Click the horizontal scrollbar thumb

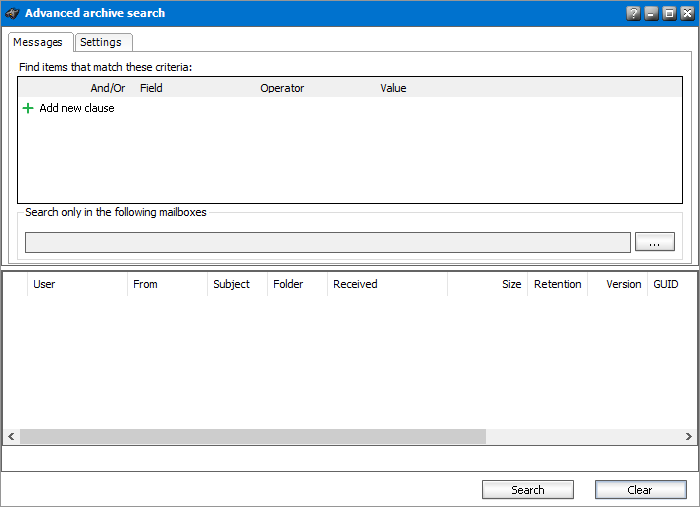click(x=253, y=436)
